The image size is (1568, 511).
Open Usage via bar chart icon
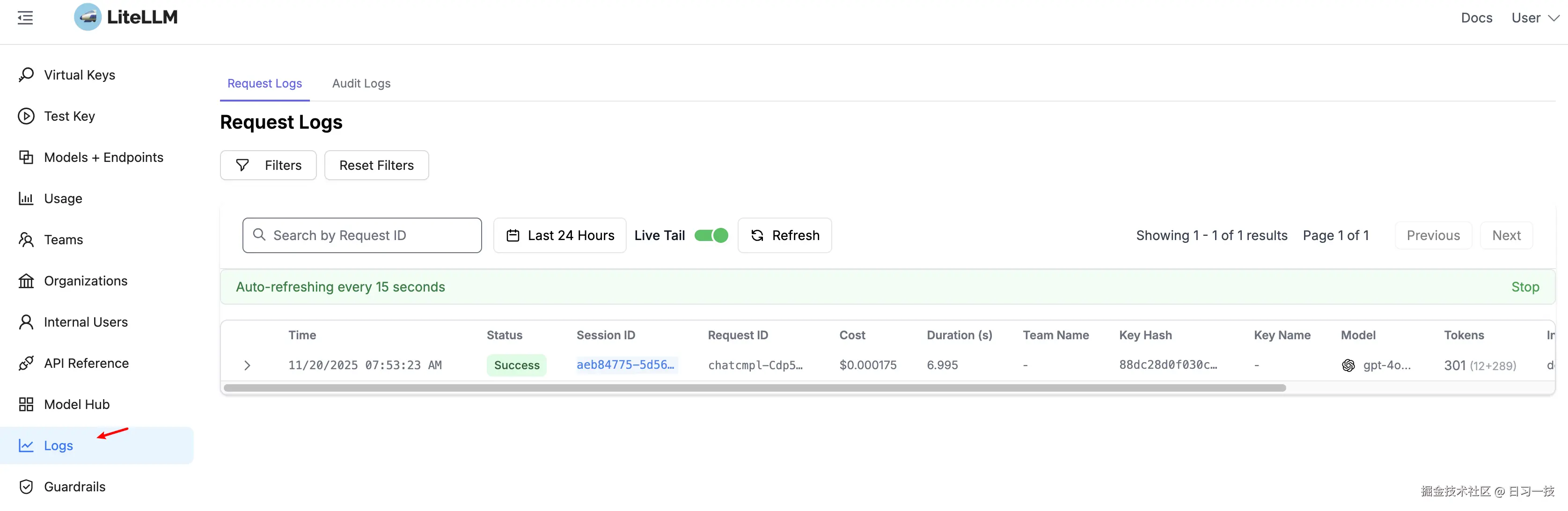click(26, 198)
